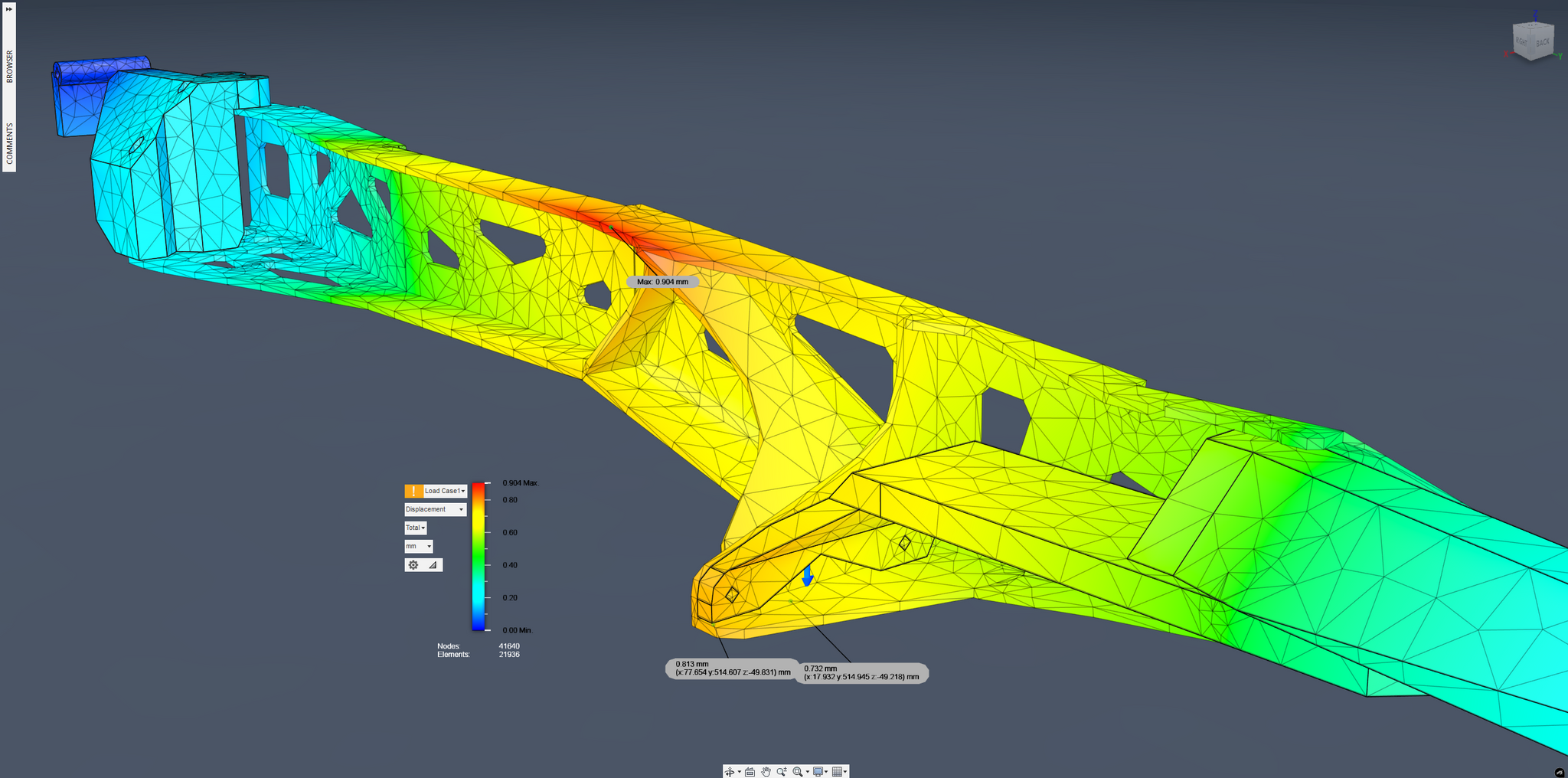Open the BROWSER side tab
The image size is (1568, 778).
tap(9, 67)
